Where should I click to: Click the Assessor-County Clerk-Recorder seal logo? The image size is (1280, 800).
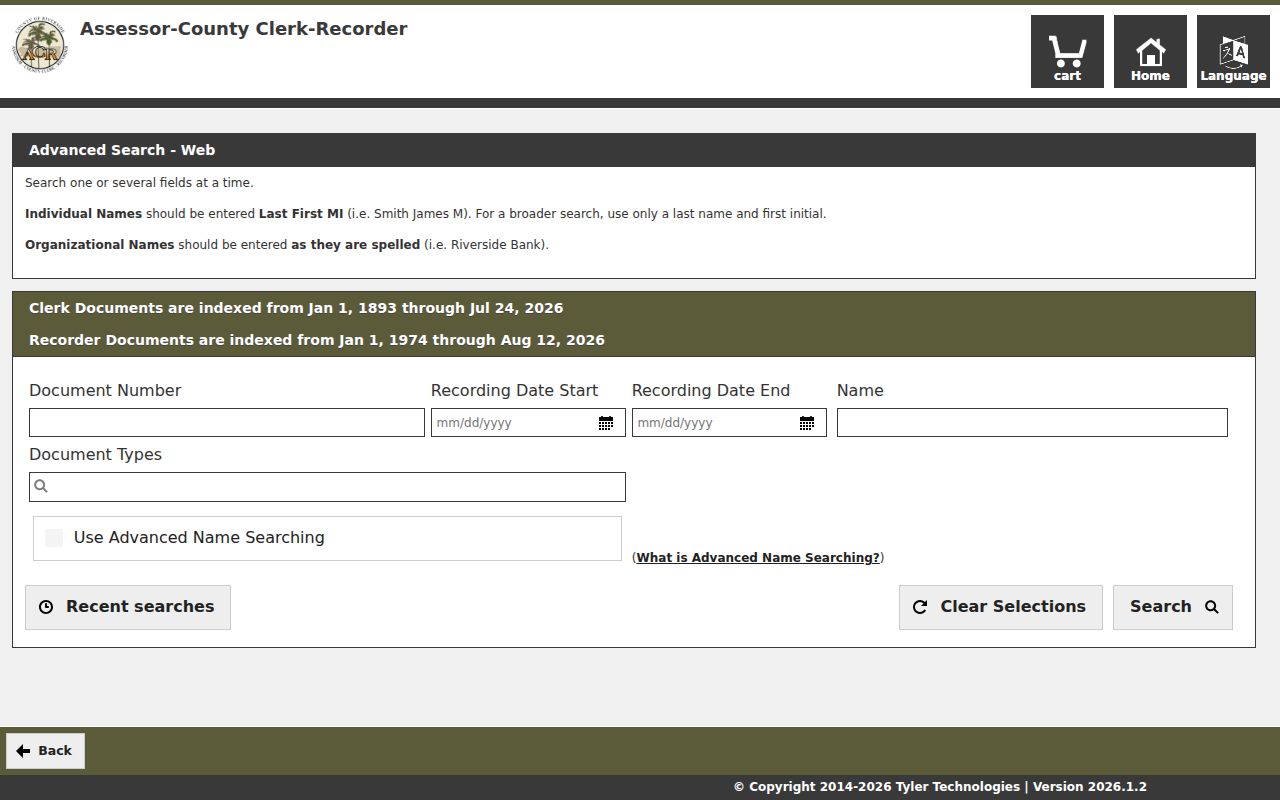40,45
